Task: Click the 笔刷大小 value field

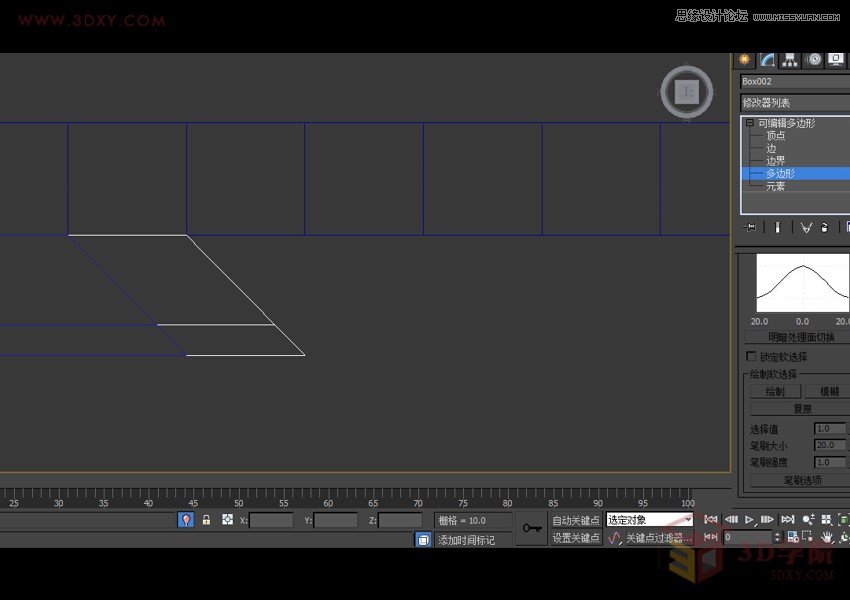Action: point(829,445)
